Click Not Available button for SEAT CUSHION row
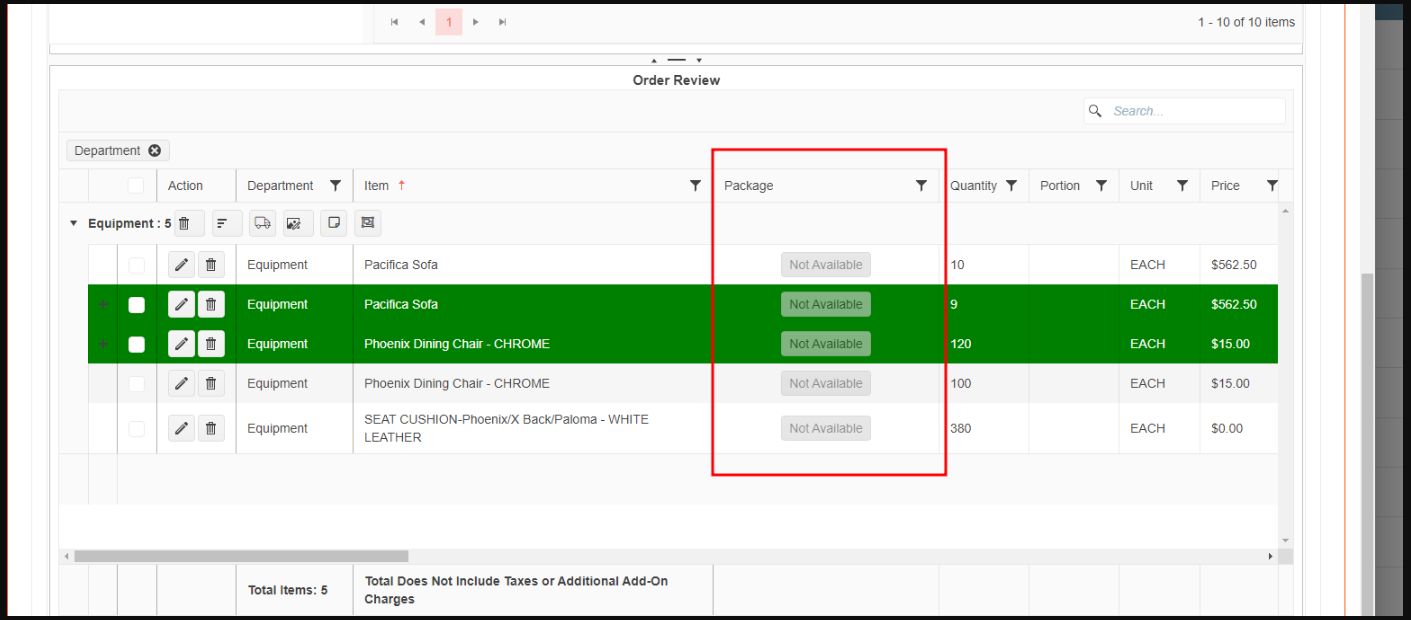This screenshot has height=620, width=1411. pos(825,429)
